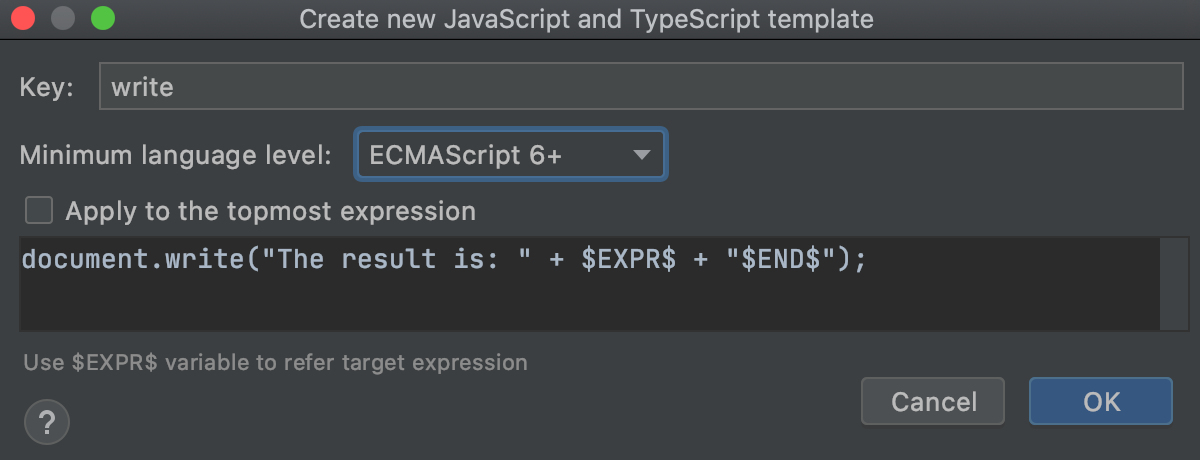Place cursor on $EXPR$ in template text
Screen dimensions: 1200x460
(x=628, y=260)
